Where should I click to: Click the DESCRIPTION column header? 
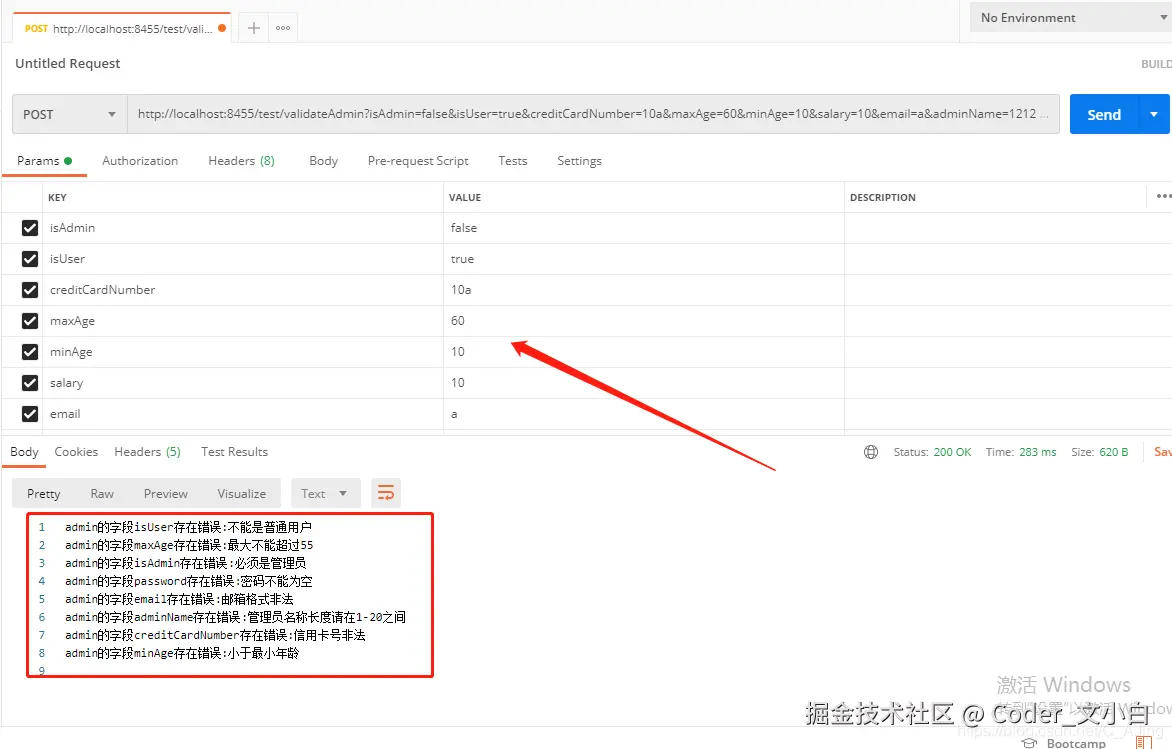pos(883,197)
